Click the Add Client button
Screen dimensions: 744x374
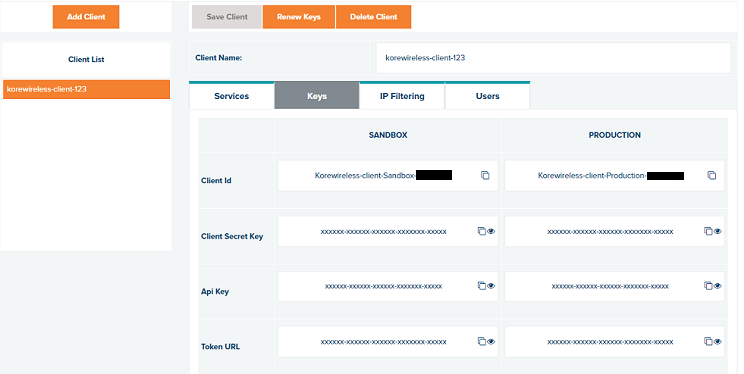[86, 17]
